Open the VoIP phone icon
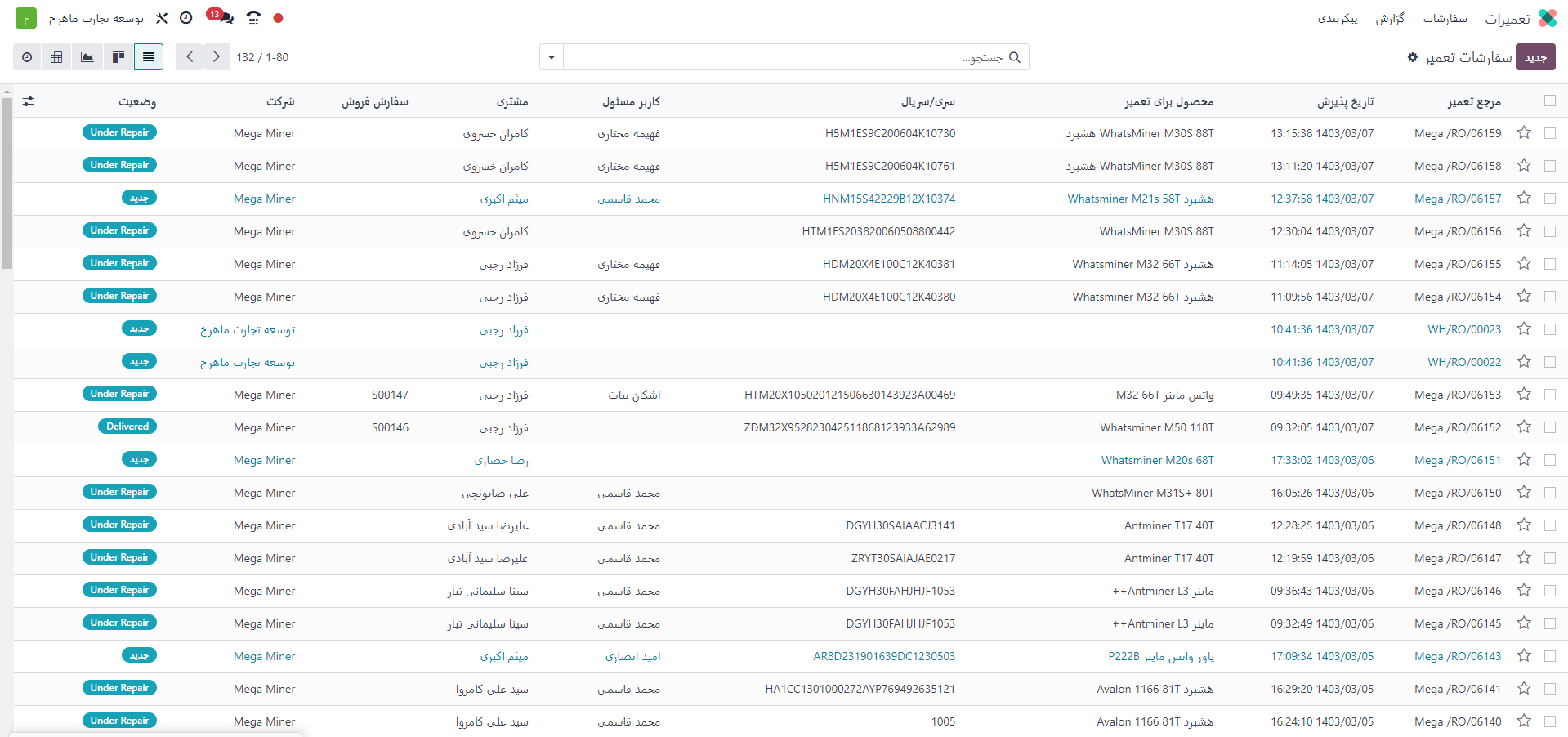 [x=254, y=18]
